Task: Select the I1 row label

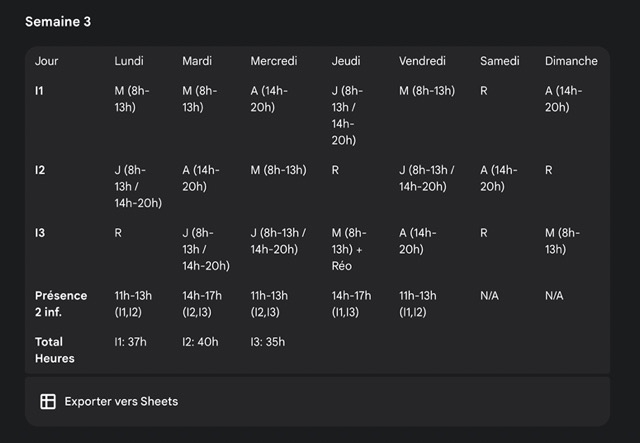Action: point(40,91)
